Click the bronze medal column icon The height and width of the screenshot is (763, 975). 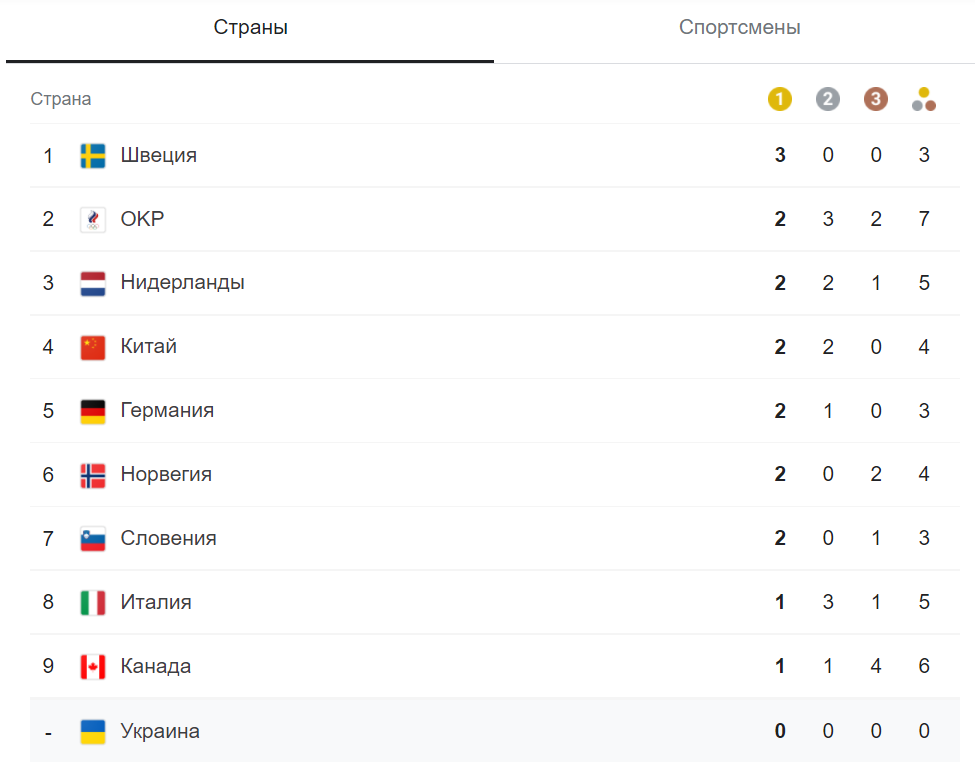pyautogui.click(x=876, y=99)
